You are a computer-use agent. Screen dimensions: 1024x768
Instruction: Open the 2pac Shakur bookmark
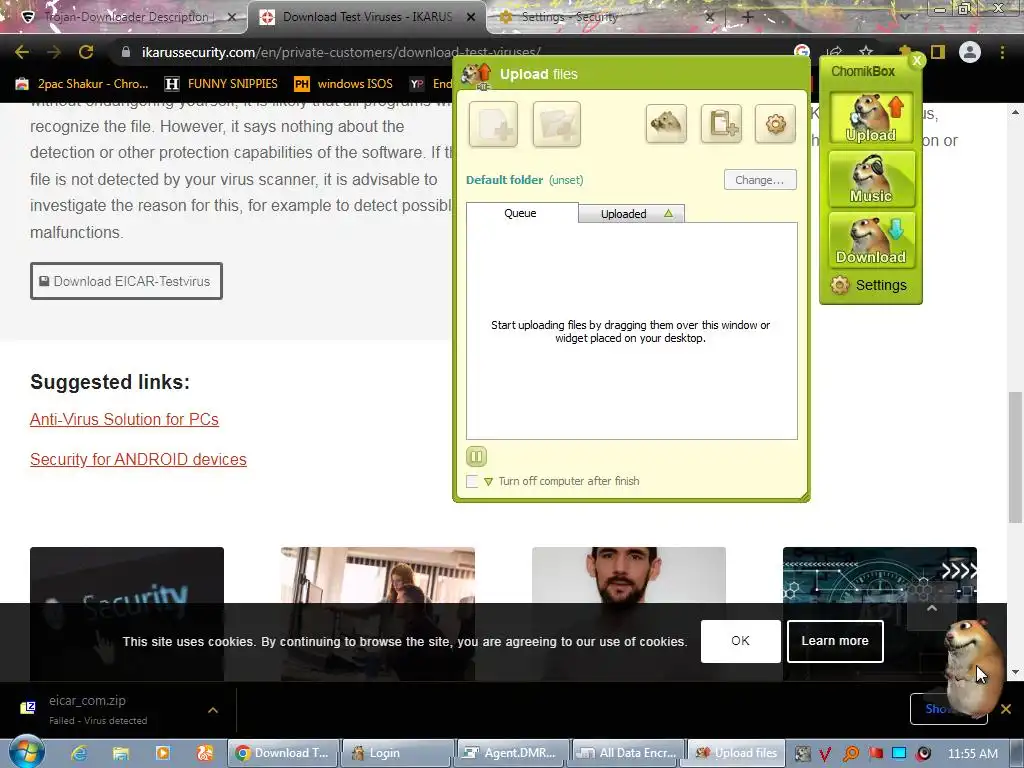pos(82,84)
